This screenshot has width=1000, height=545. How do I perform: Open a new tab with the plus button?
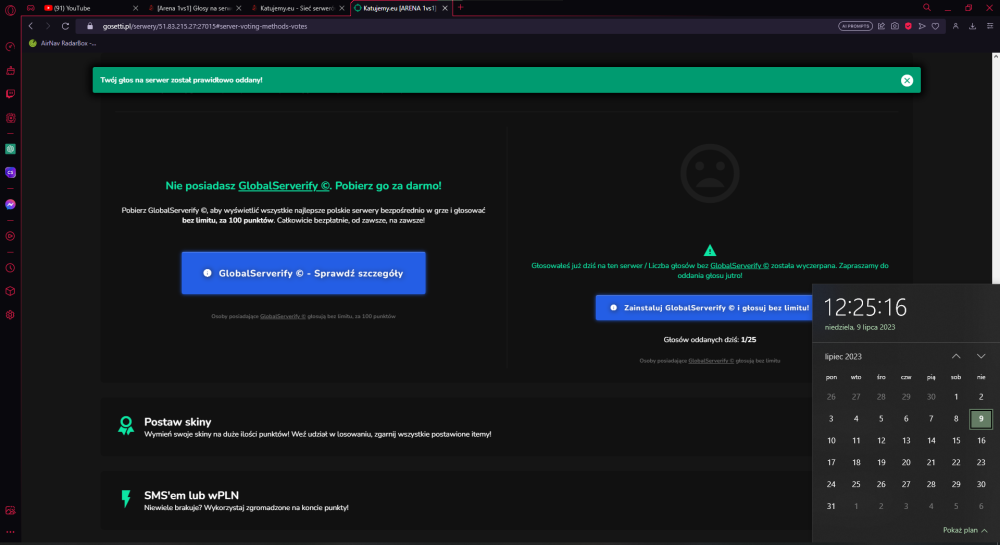click(460, 8)
